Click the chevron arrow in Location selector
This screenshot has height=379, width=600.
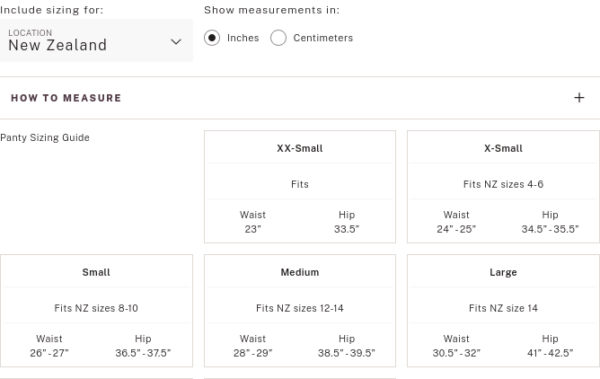tap(176, 41)
